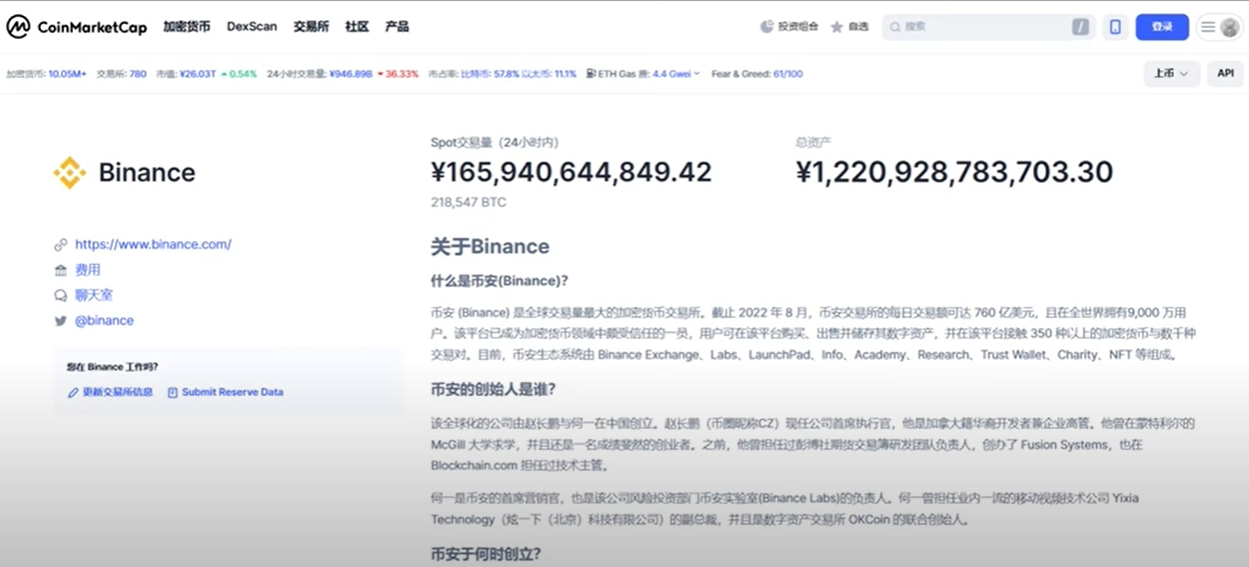This screenshot has height=567, width=1249.
Task: Open the hamburger profile menu
Action: click(x=1219, y=27)
